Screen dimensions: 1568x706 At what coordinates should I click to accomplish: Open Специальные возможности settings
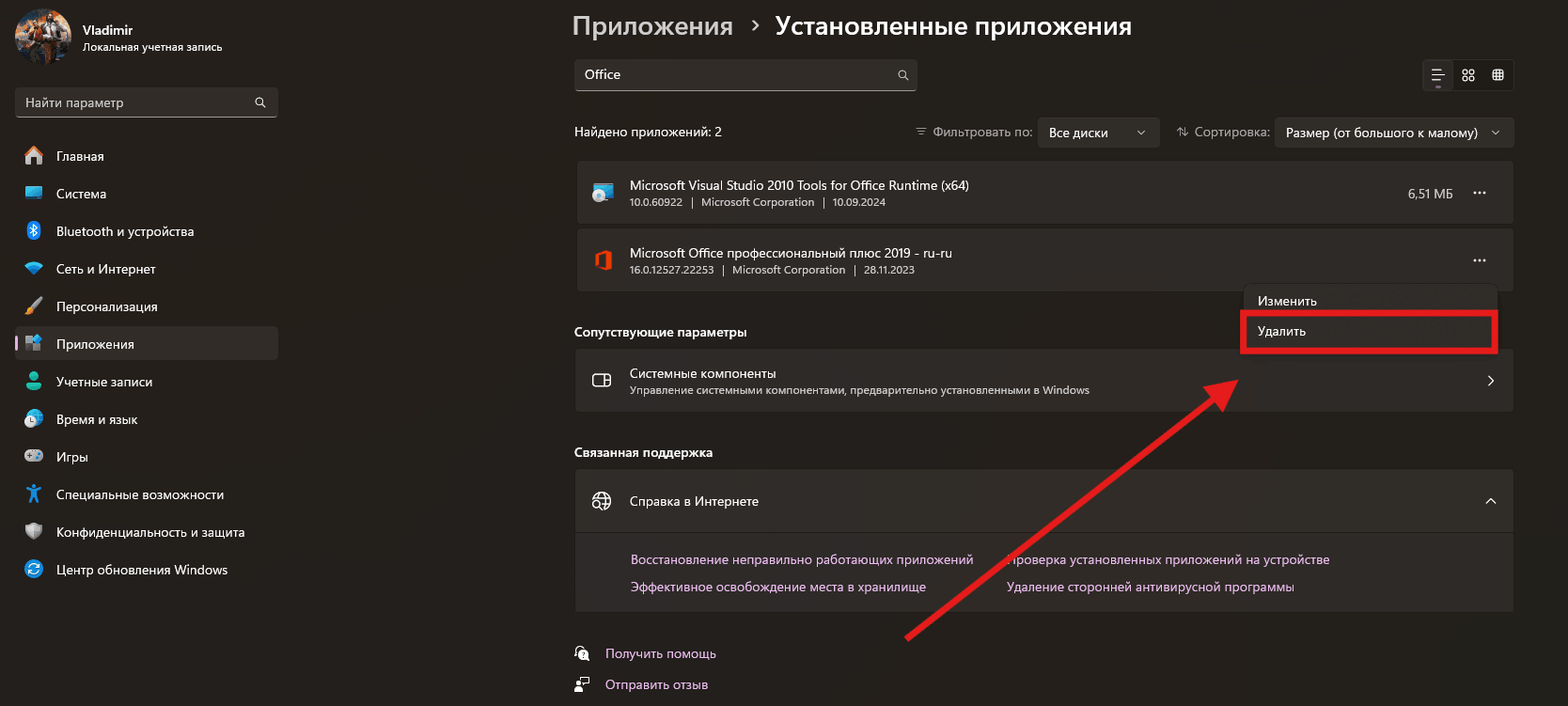[147, 494]
